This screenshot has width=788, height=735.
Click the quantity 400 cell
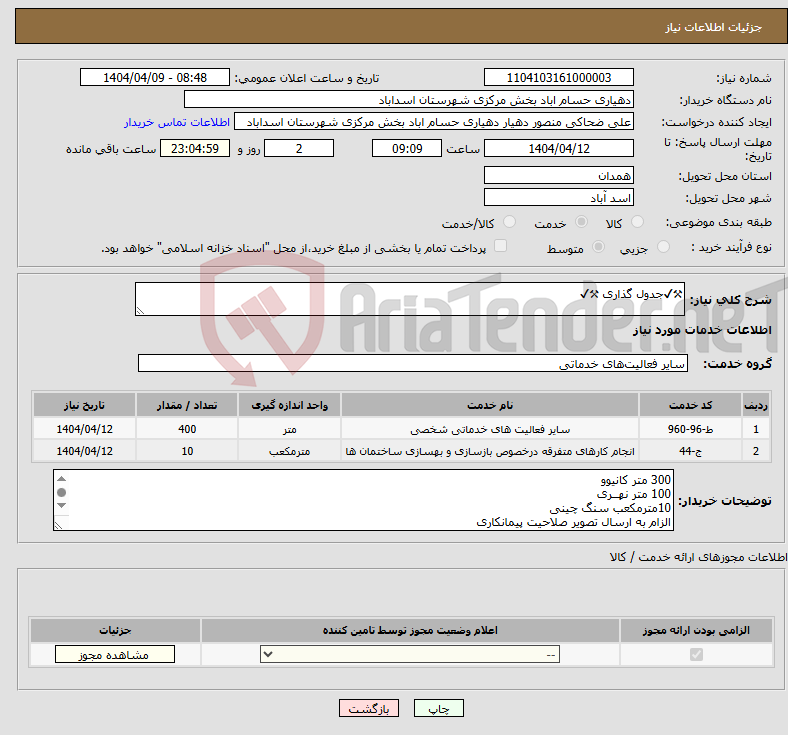[187, 429]
